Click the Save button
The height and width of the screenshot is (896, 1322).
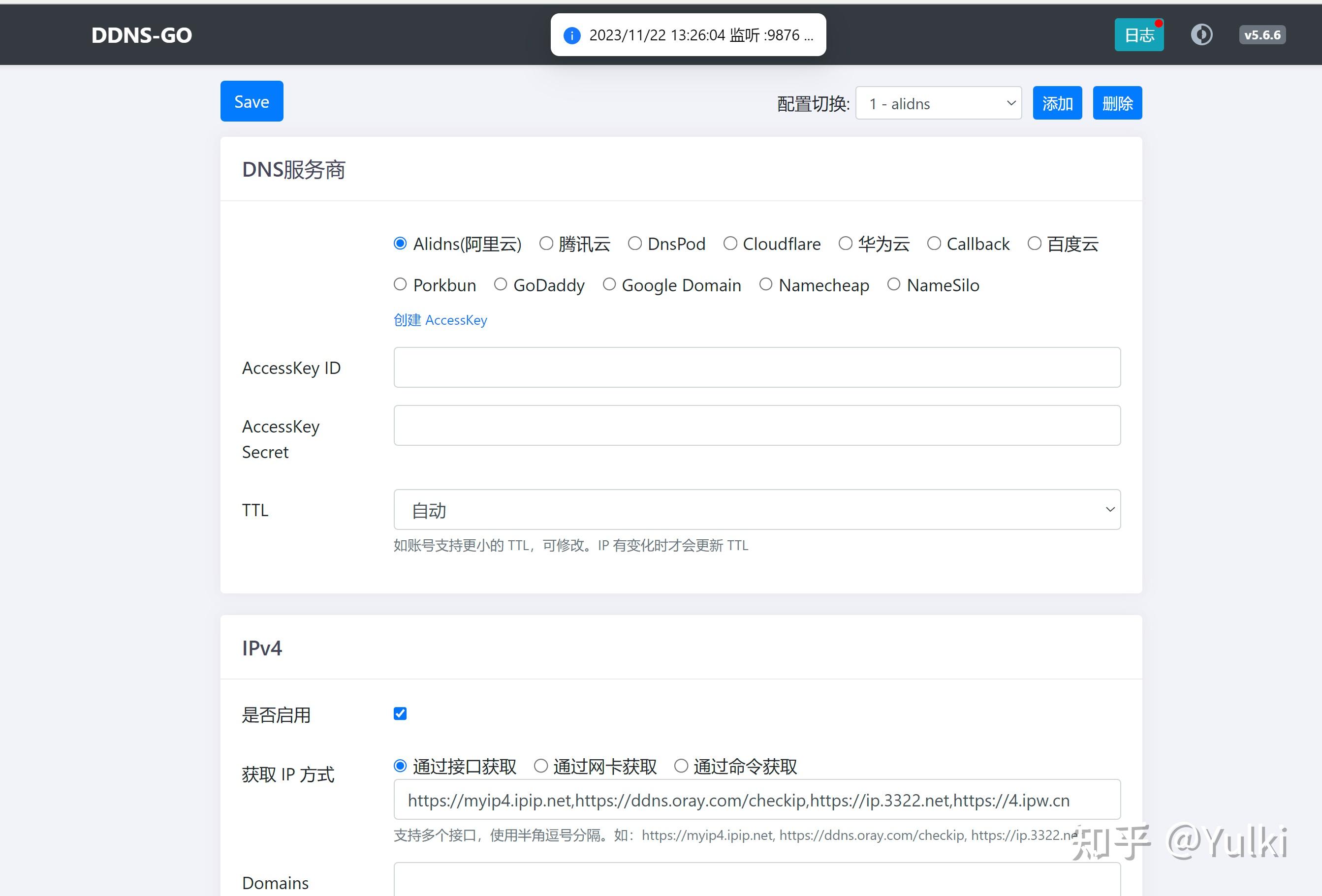252,101
